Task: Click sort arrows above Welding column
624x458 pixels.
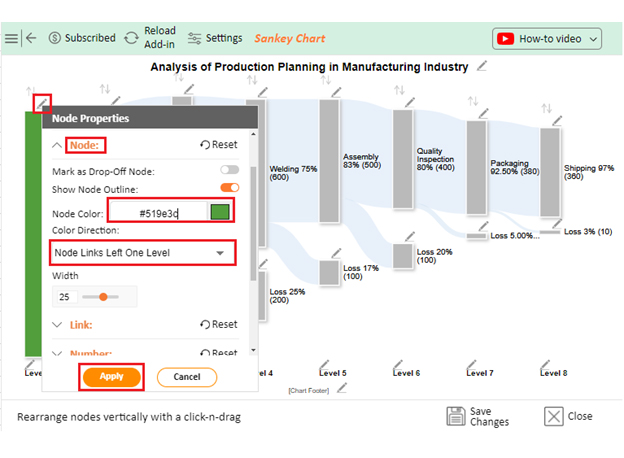Action: pos(252,80)
